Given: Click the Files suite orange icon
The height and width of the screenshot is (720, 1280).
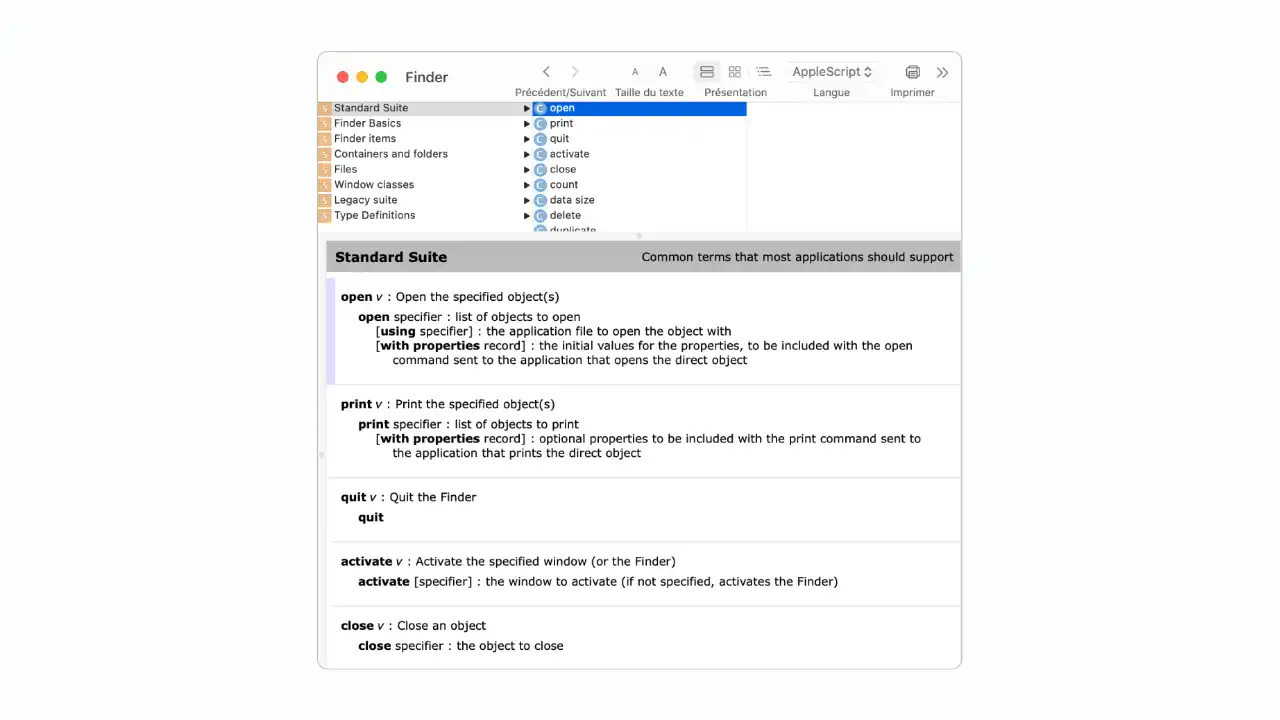Looking at the screenshot, I should coord(324,169).
